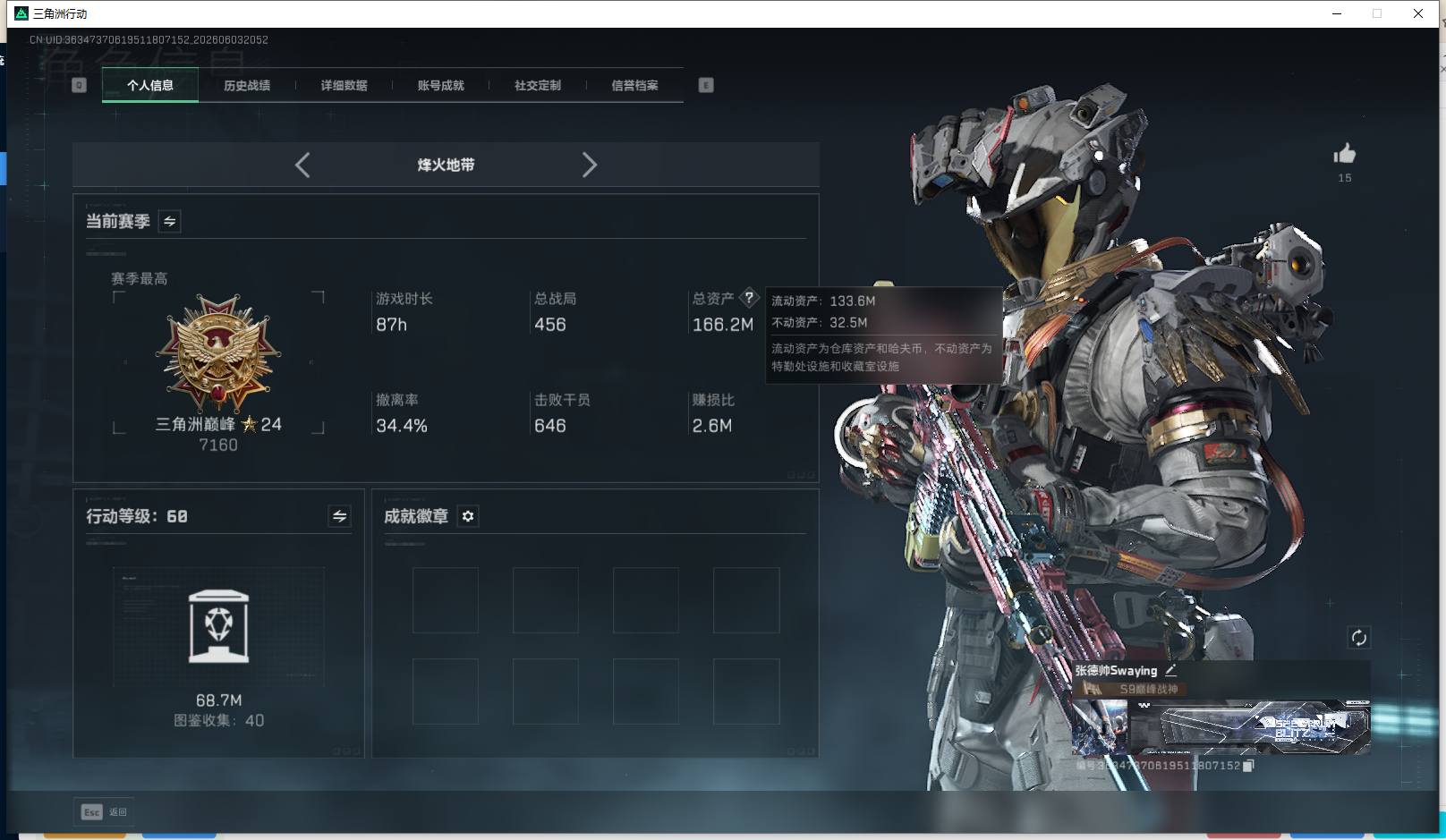Click the rotate character refresh icon
This screenshot has width=1446, height=840.
pyautogui.click(x=1358, y=638)
